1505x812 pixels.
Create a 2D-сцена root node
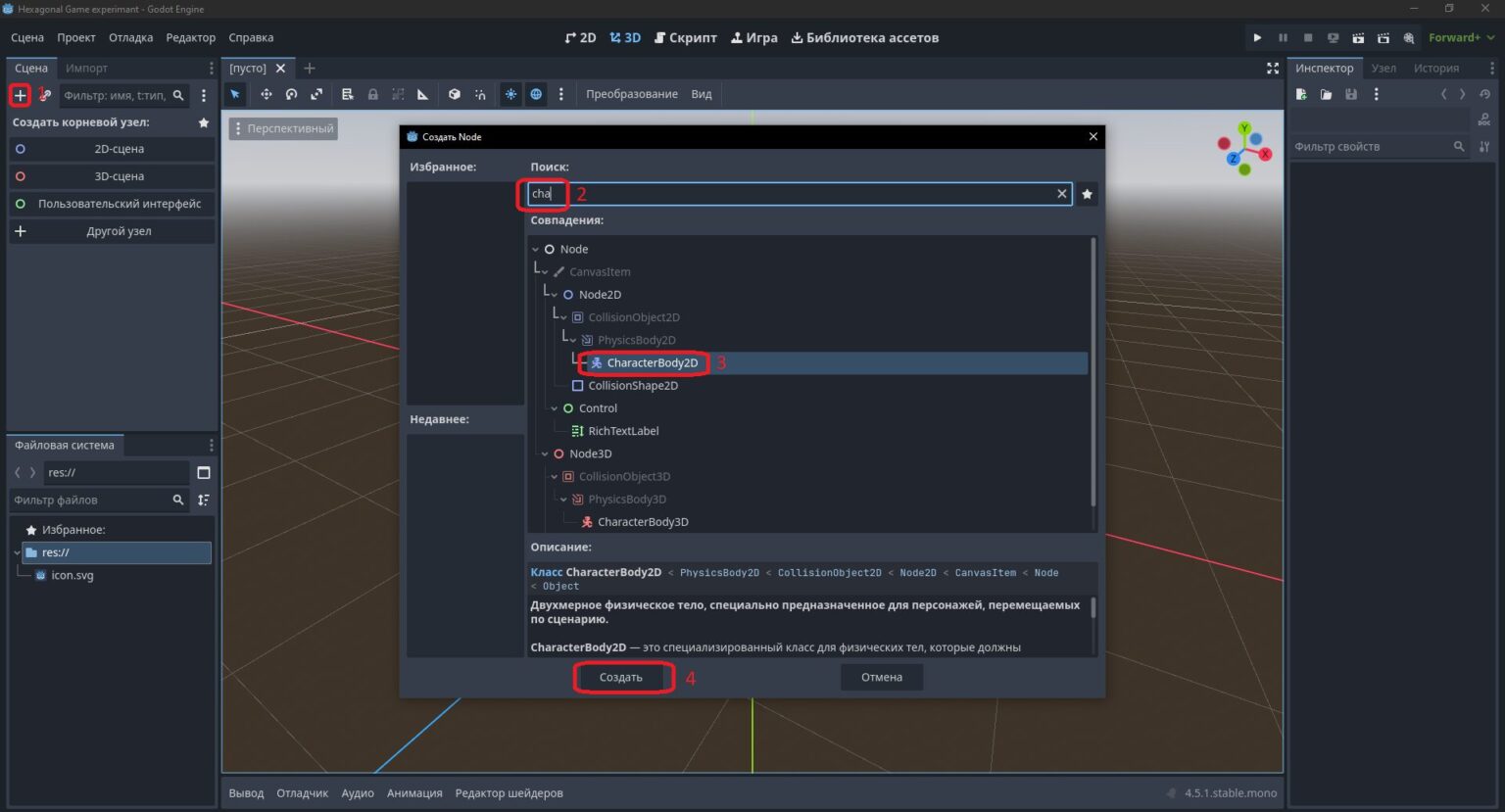[x=112, y=149]
